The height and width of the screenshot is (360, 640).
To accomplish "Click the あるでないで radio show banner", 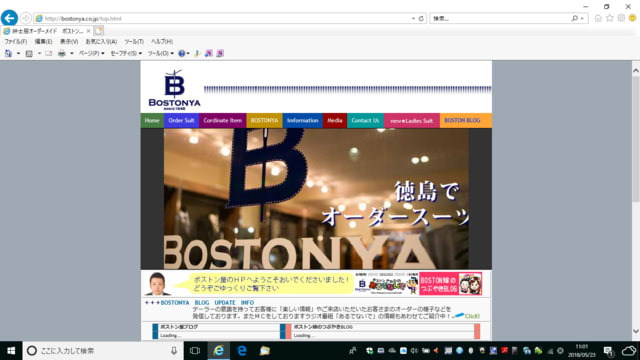I will 387,283.
